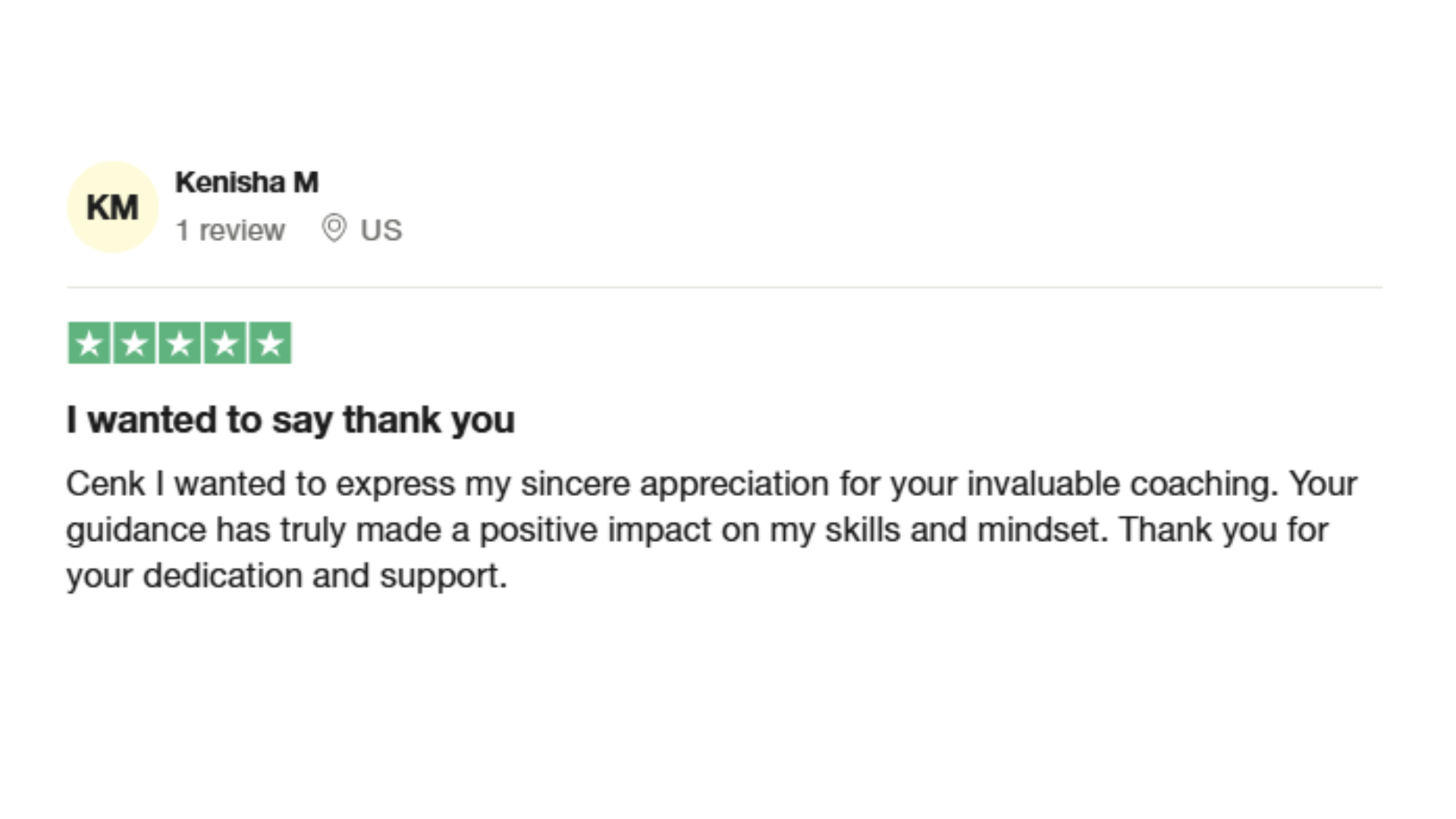Click the KM reviewer avatar circle
The image size is (1456, 819).
click(112, 206)
